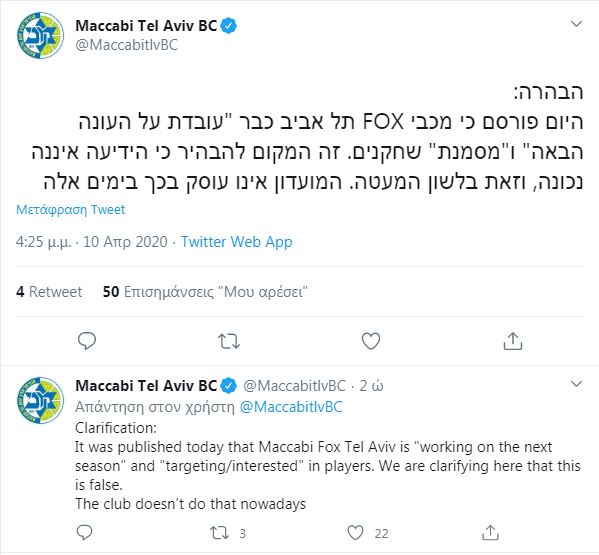View the 4 Retweet list
The image size is (599, 555).
coord(49,292)
